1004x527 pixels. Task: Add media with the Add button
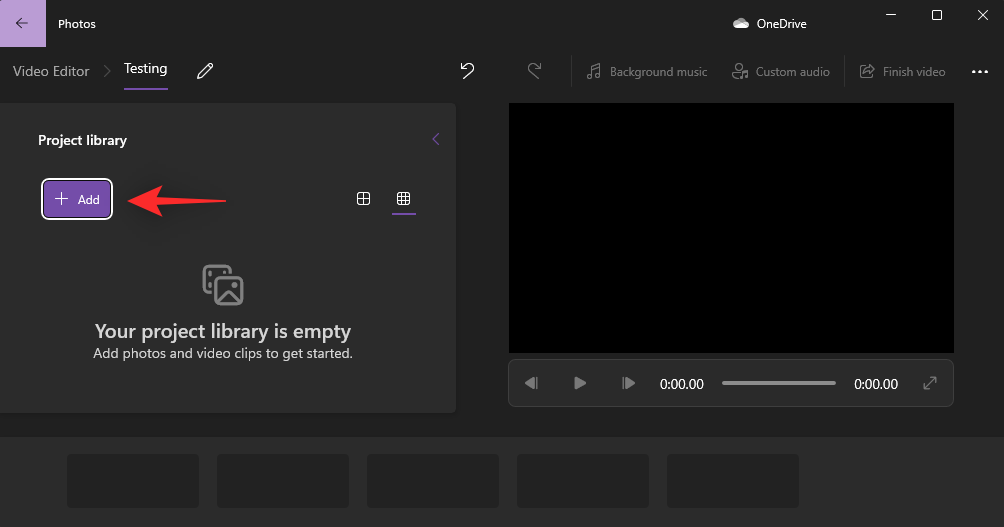(x=77, y=199)
